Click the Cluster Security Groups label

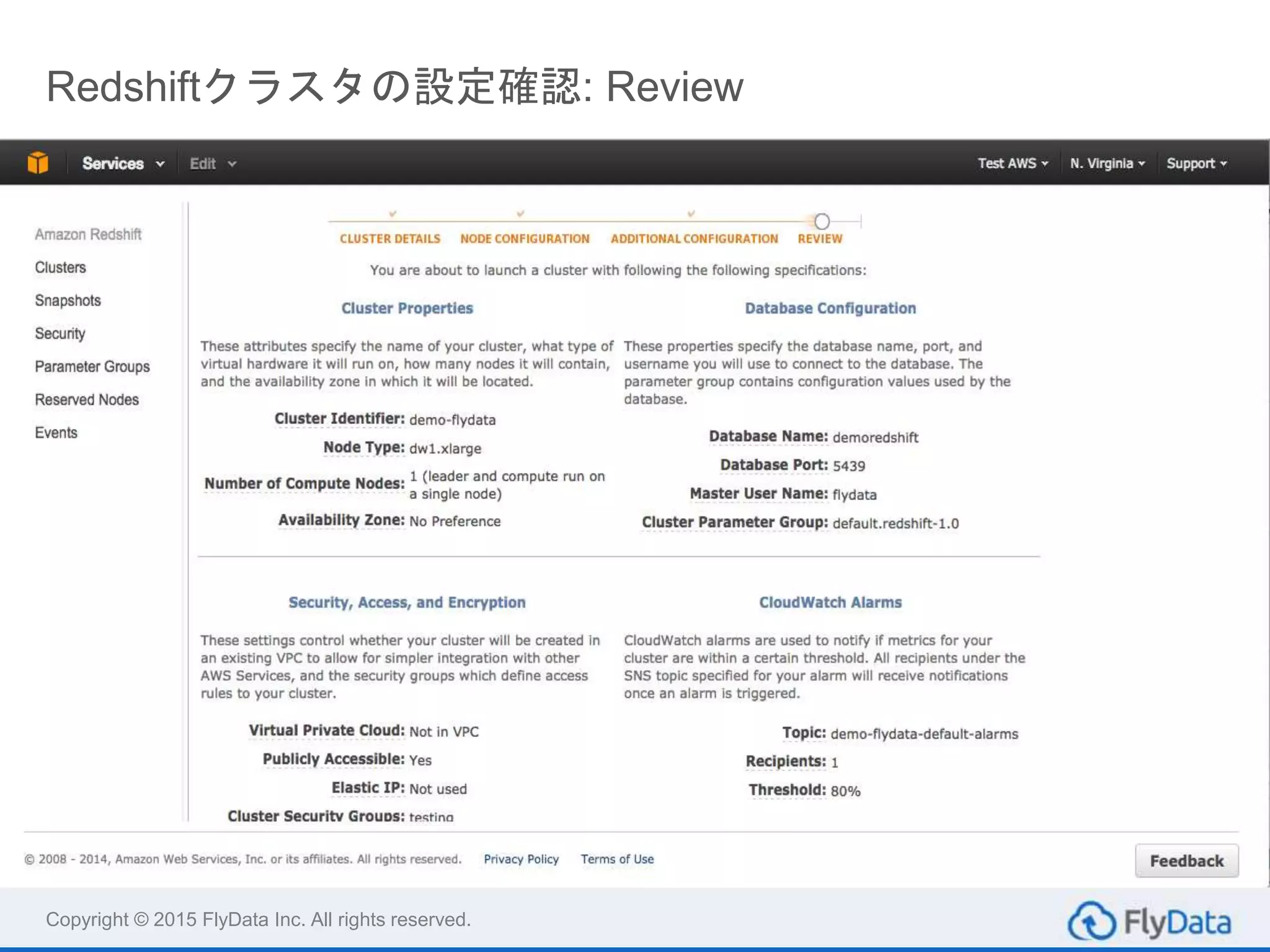tap(316, 816)
